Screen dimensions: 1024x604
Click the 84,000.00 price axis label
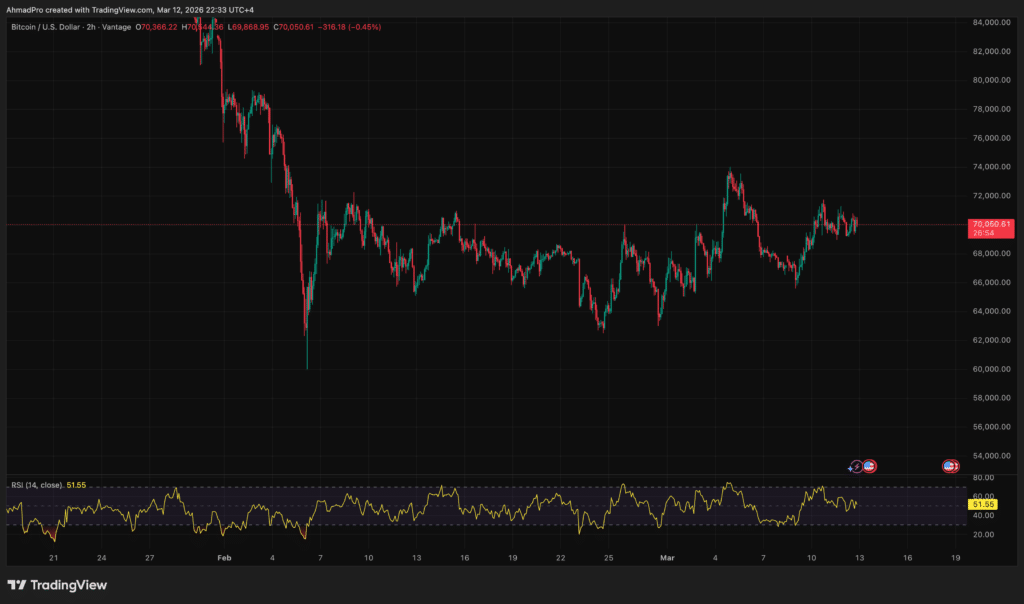point(988,22)
